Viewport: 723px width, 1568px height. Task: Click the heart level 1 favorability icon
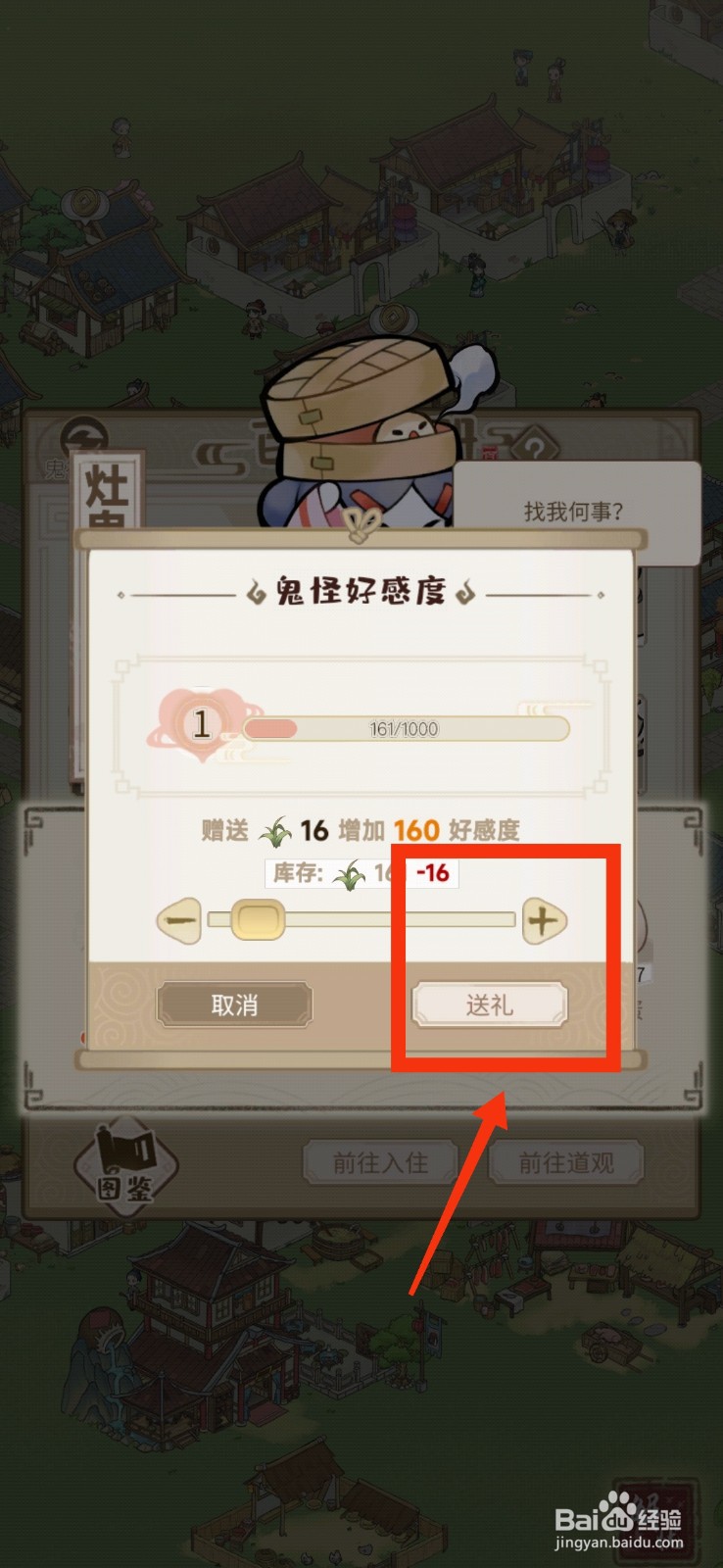click(202, 725)
